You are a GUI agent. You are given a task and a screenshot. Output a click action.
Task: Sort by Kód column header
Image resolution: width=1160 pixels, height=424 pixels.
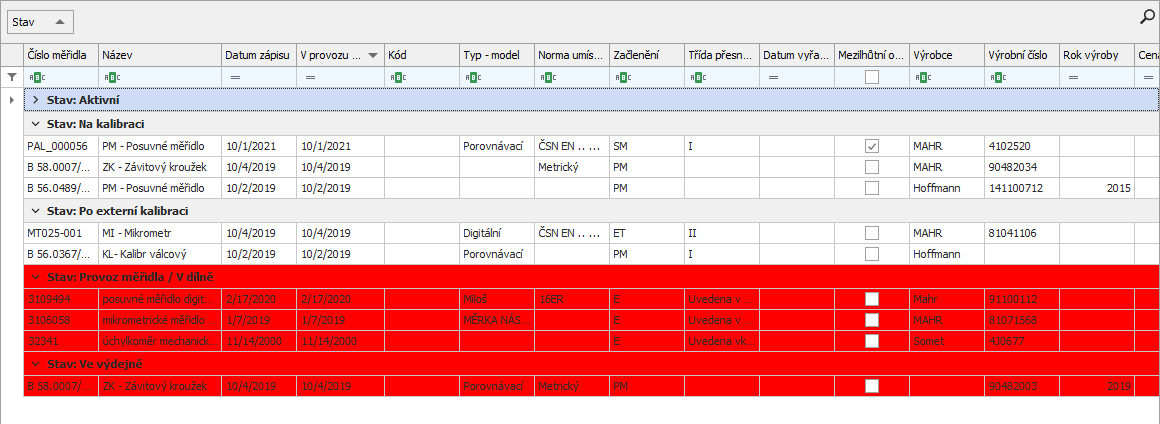(422, 55)
